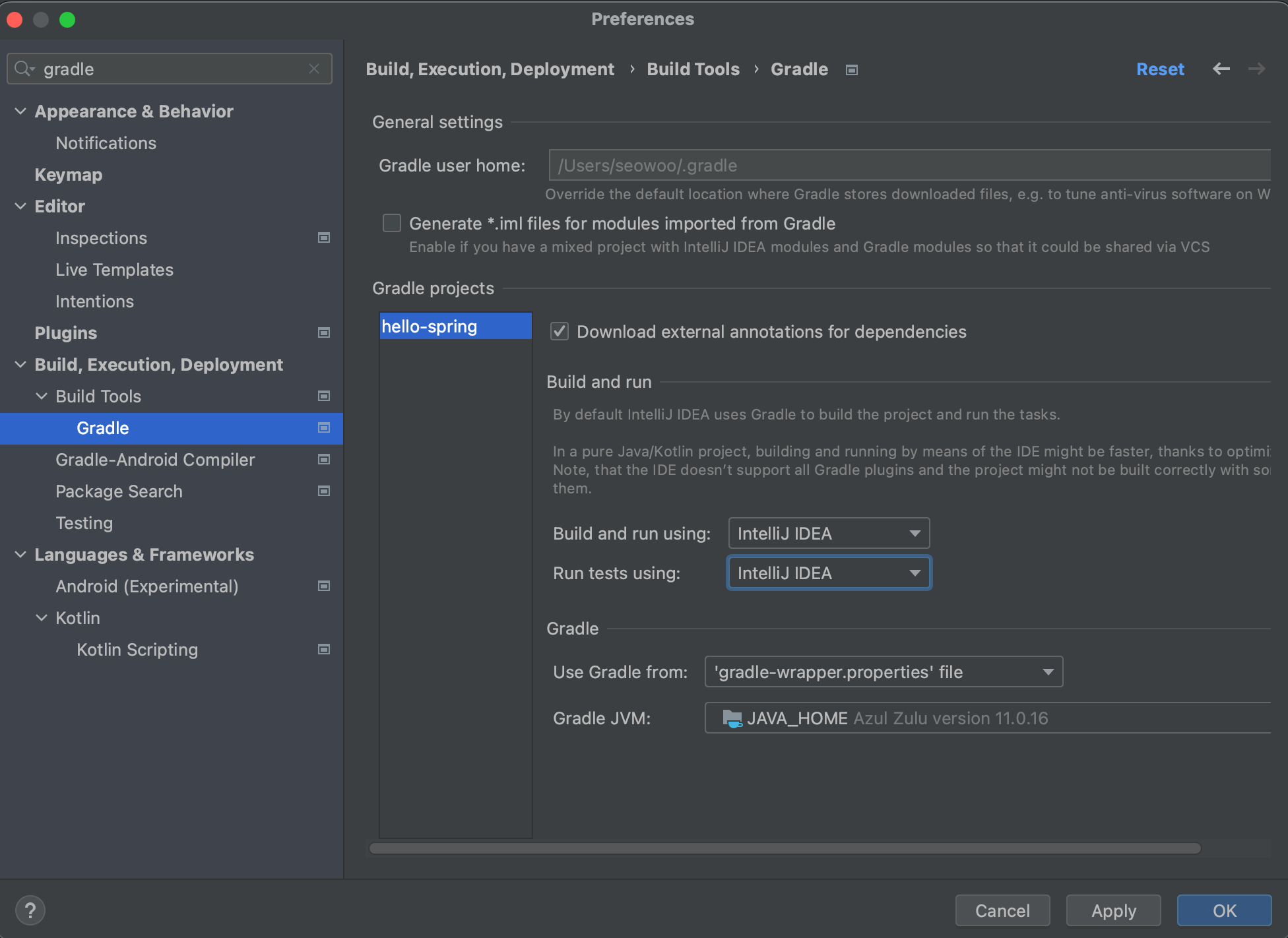Open the Use Gradle from dropdown
1288x938 pixels.
pyautogui.click(x=884, y=672)
